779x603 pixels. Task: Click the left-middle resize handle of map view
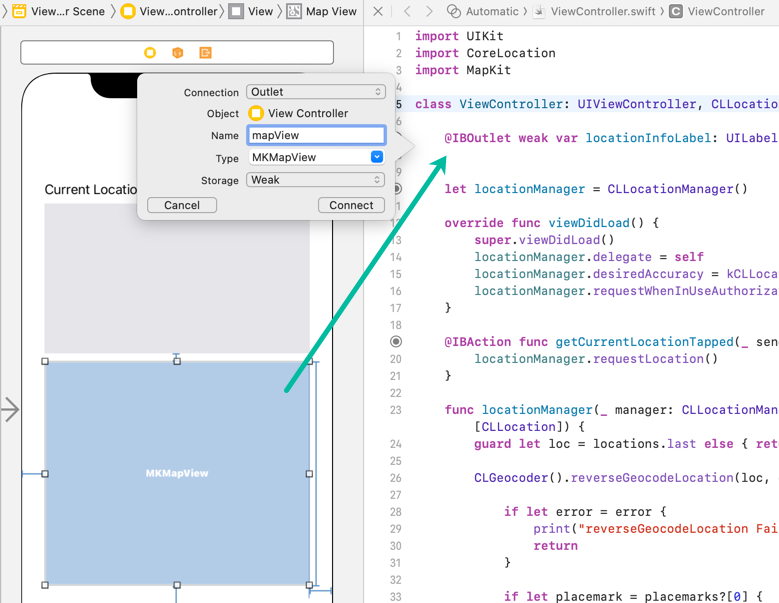(45, 474)
